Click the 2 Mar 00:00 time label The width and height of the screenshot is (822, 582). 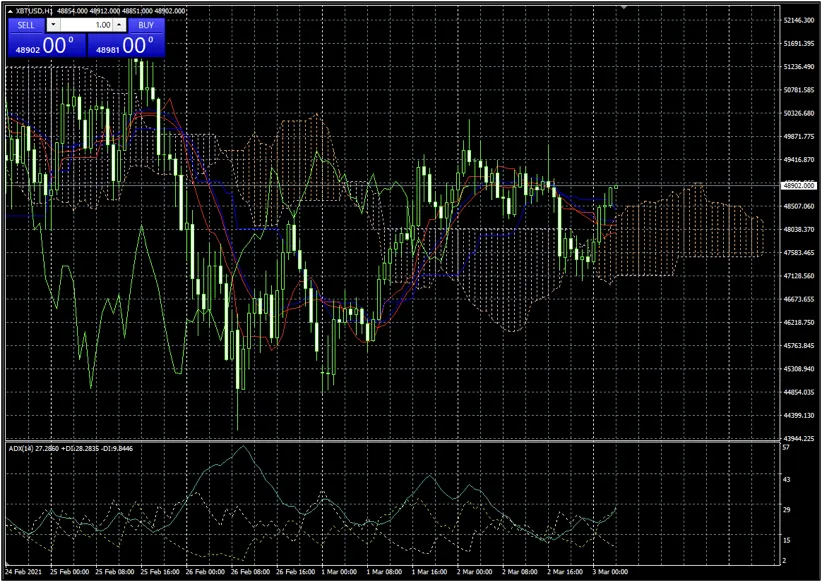click(474, 572)
